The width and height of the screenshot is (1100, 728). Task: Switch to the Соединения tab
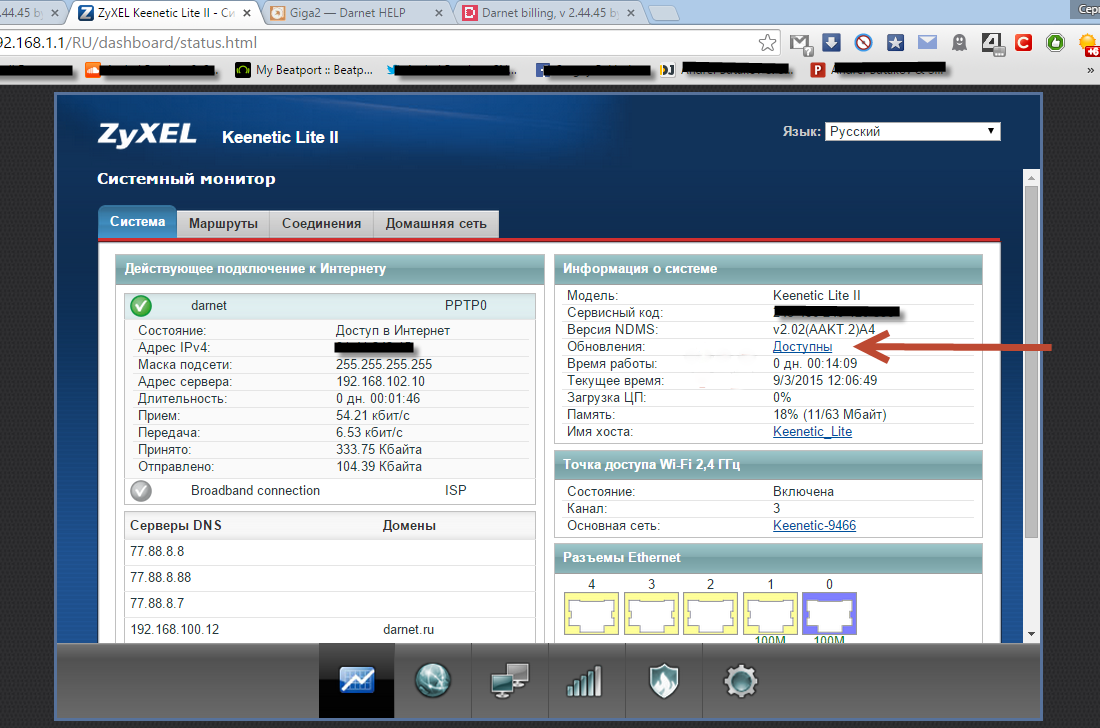point(321,224)
